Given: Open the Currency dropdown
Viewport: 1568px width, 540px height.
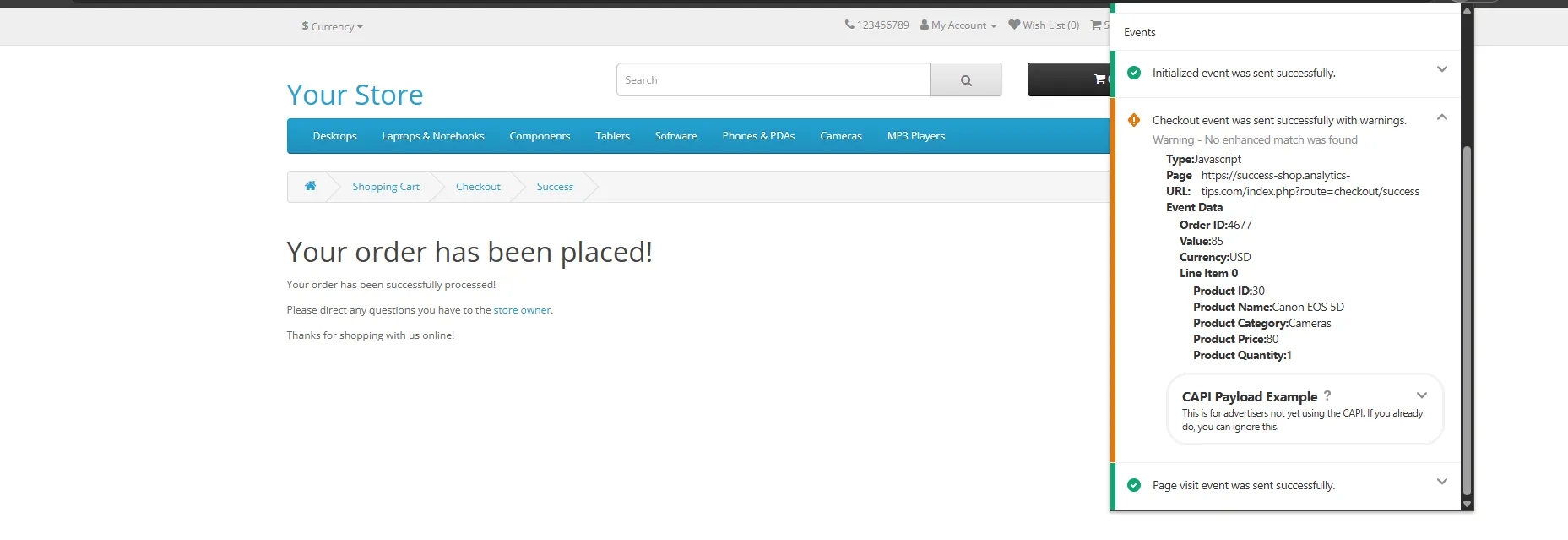Looking at the screenshot, I should click(x=333, y=26).
